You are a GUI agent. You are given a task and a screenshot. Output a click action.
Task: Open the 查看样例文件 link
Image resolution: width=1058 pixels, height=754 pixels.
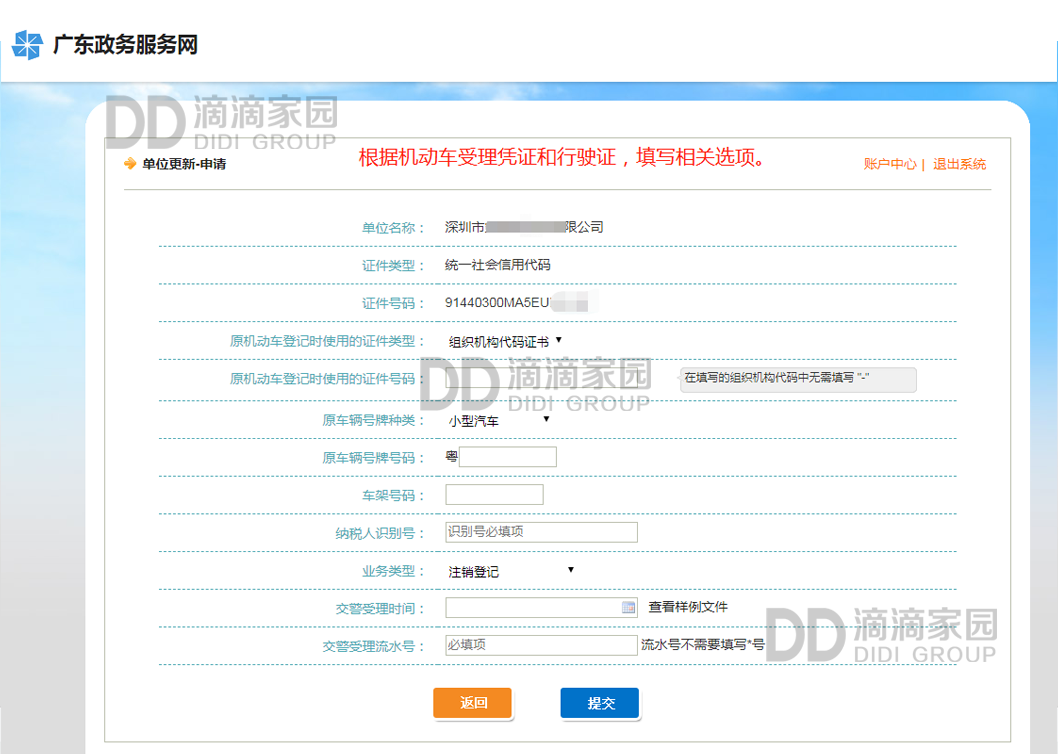click(688, 607)
